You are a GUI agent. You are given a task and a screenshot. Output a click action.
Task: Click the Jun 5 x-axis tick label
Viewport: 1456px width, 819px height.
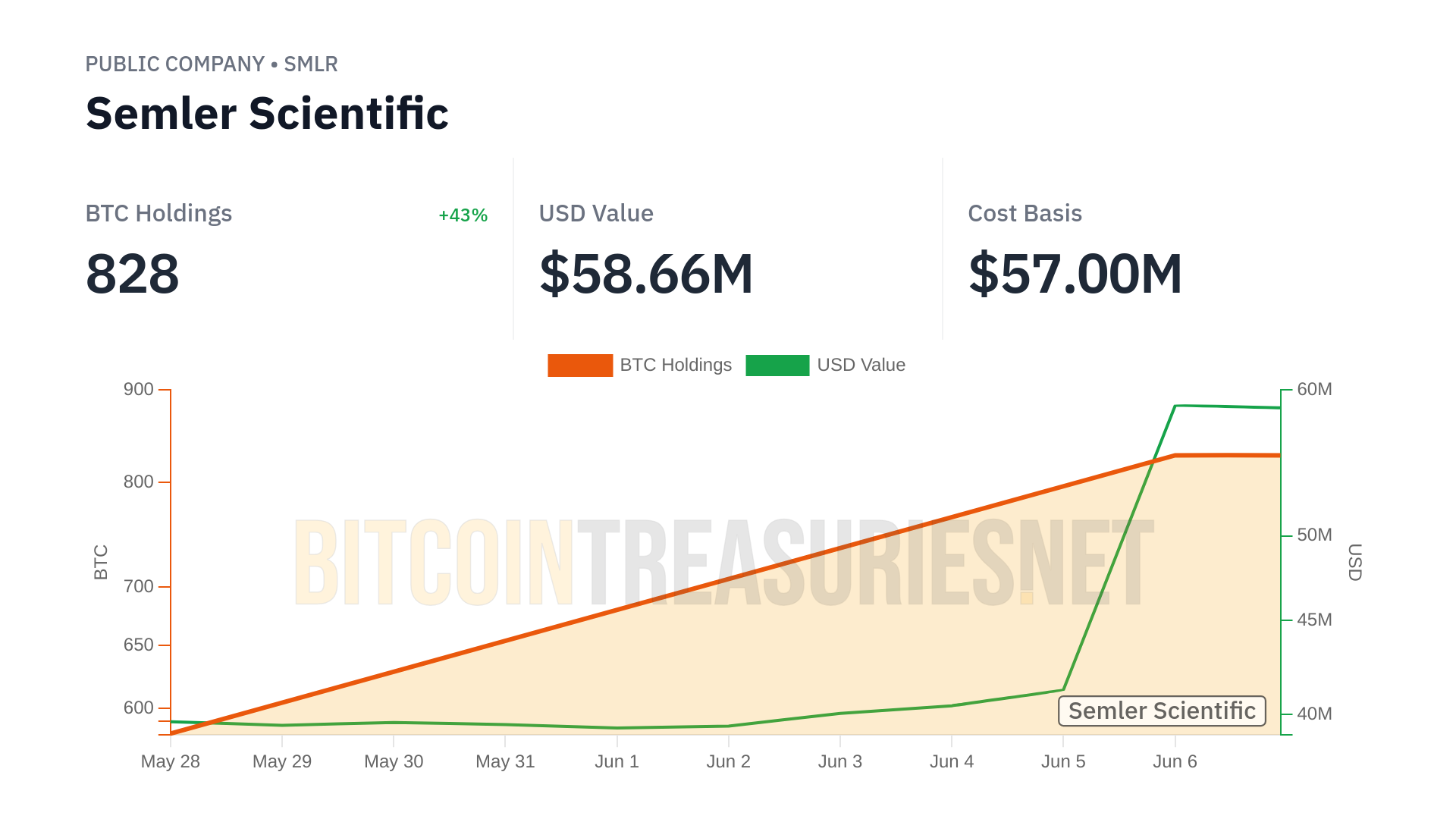coord(1063,761)
